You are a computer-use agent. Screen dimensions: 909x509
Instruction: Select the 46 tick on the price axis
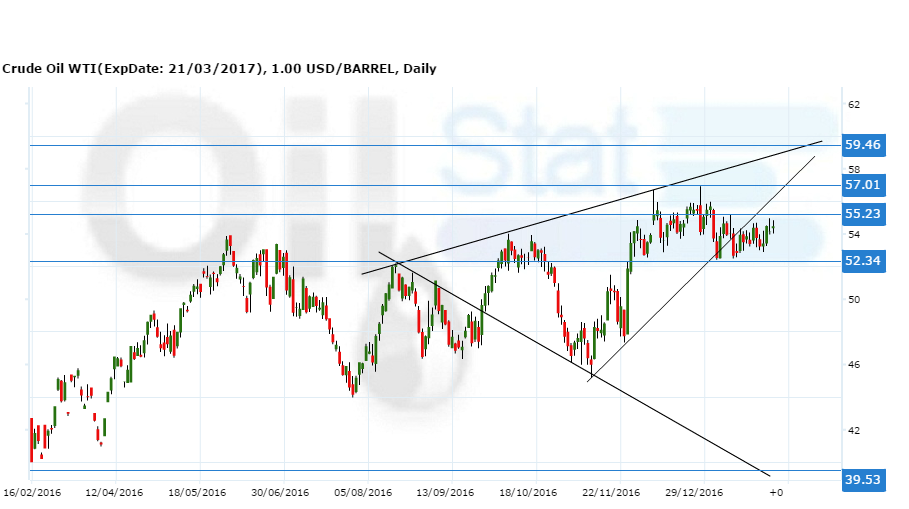(x=854, y=365)
